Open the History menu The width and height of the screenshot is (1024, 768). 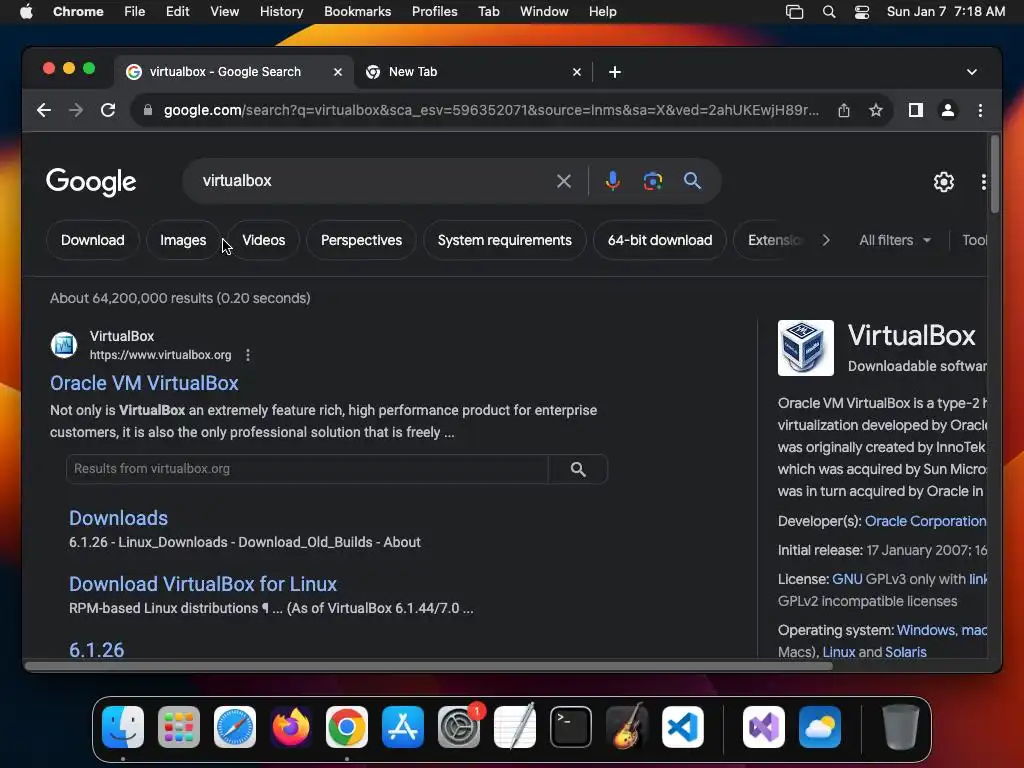pyautogui.click(x=281, y=12)
